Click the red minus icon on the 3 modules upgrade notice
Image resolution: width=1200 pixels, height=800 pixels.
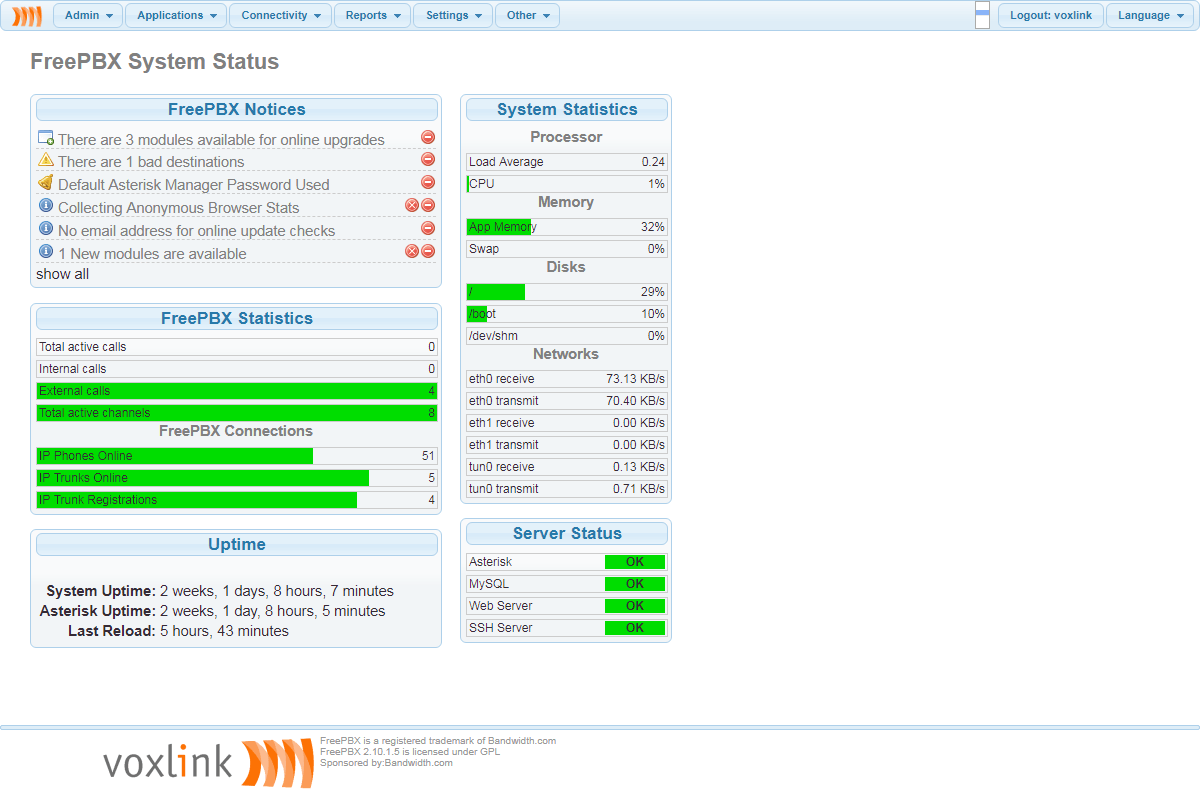click(428, 137)
